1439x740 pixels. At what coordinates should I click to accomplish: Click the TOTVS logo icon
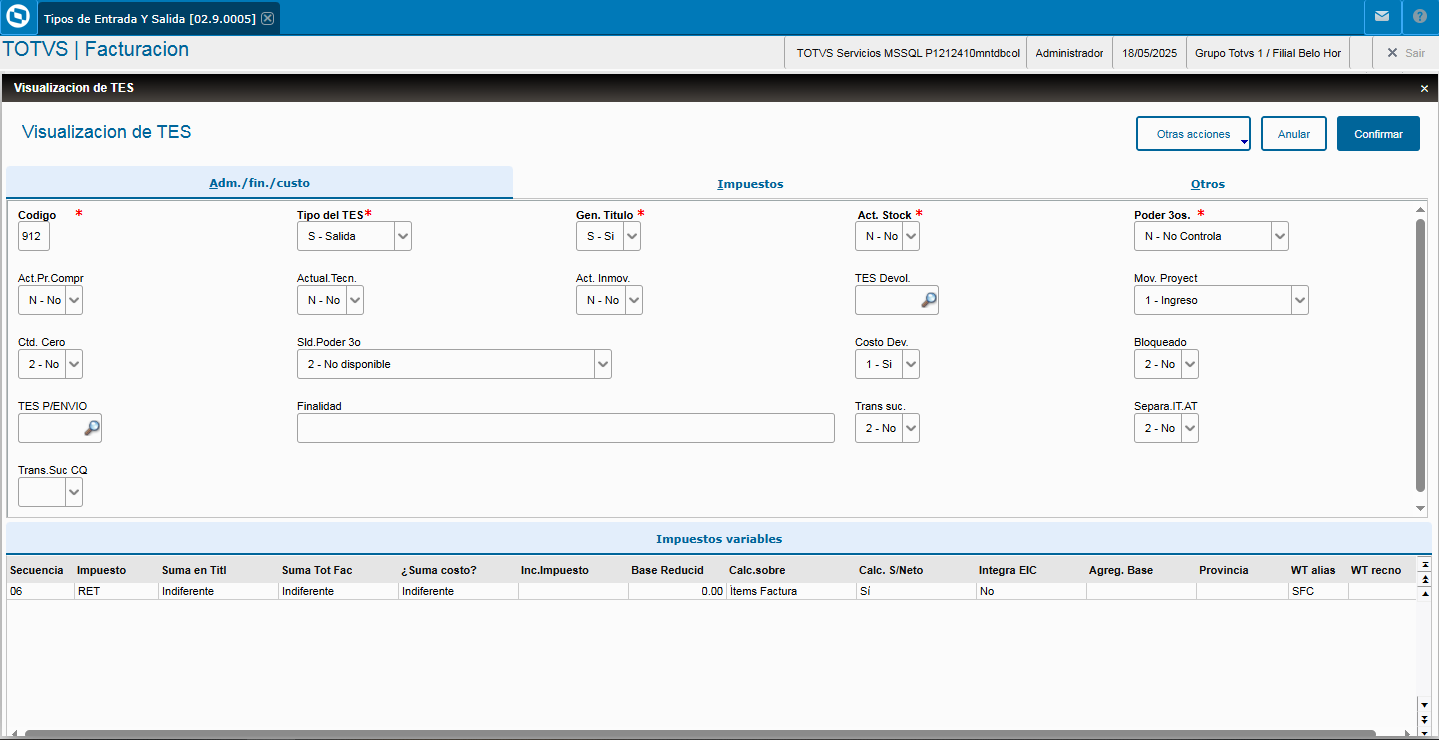click(x=17, y=17)
